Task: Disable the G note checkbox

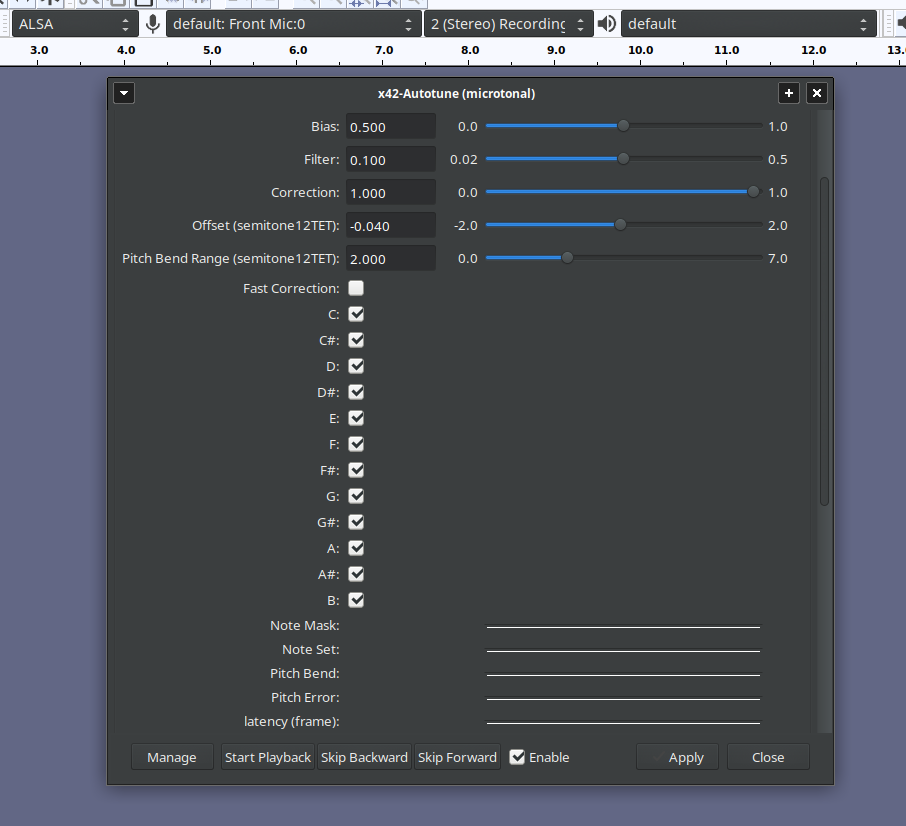Action: [x=356, y=496]
